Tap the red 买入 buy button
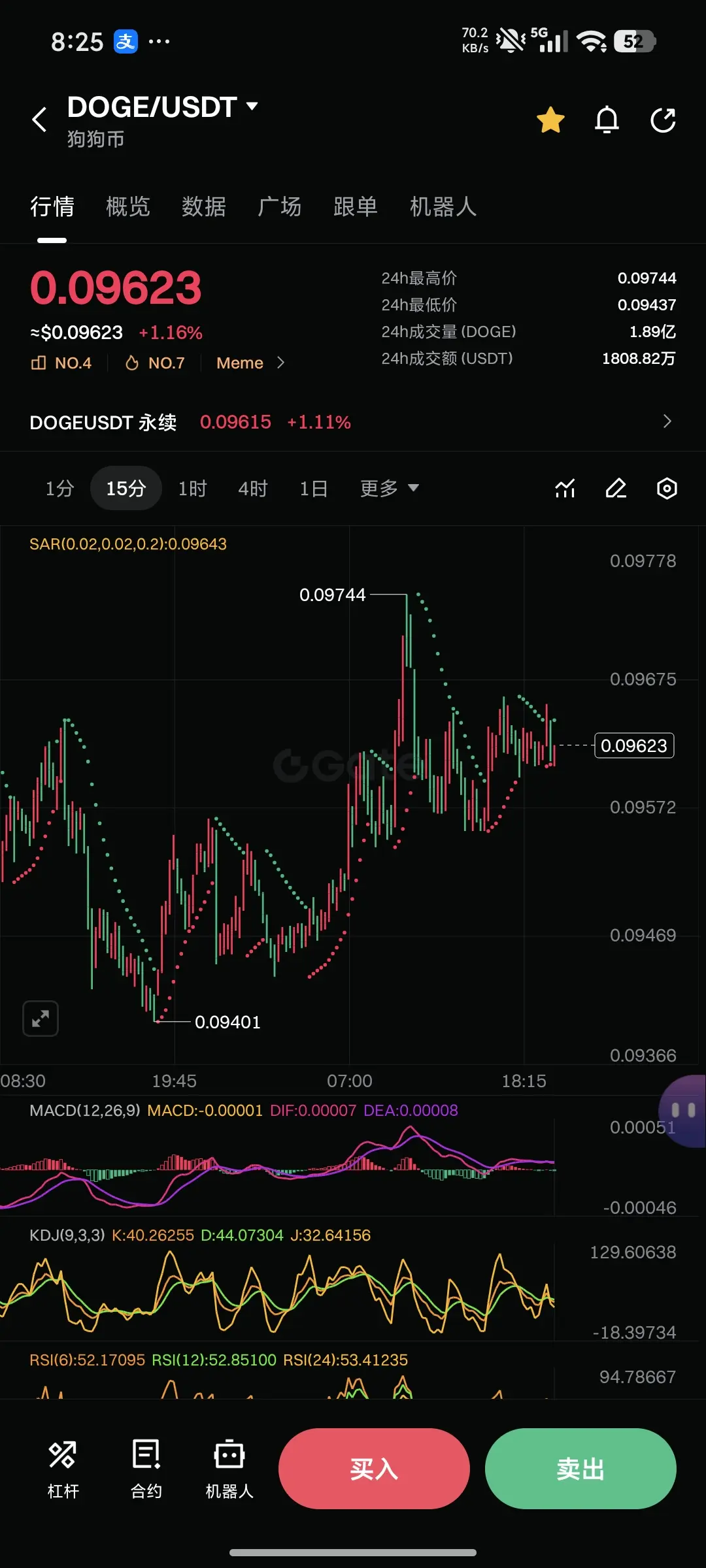The height and width of the screenshot is (1568, 706). 374,1469
